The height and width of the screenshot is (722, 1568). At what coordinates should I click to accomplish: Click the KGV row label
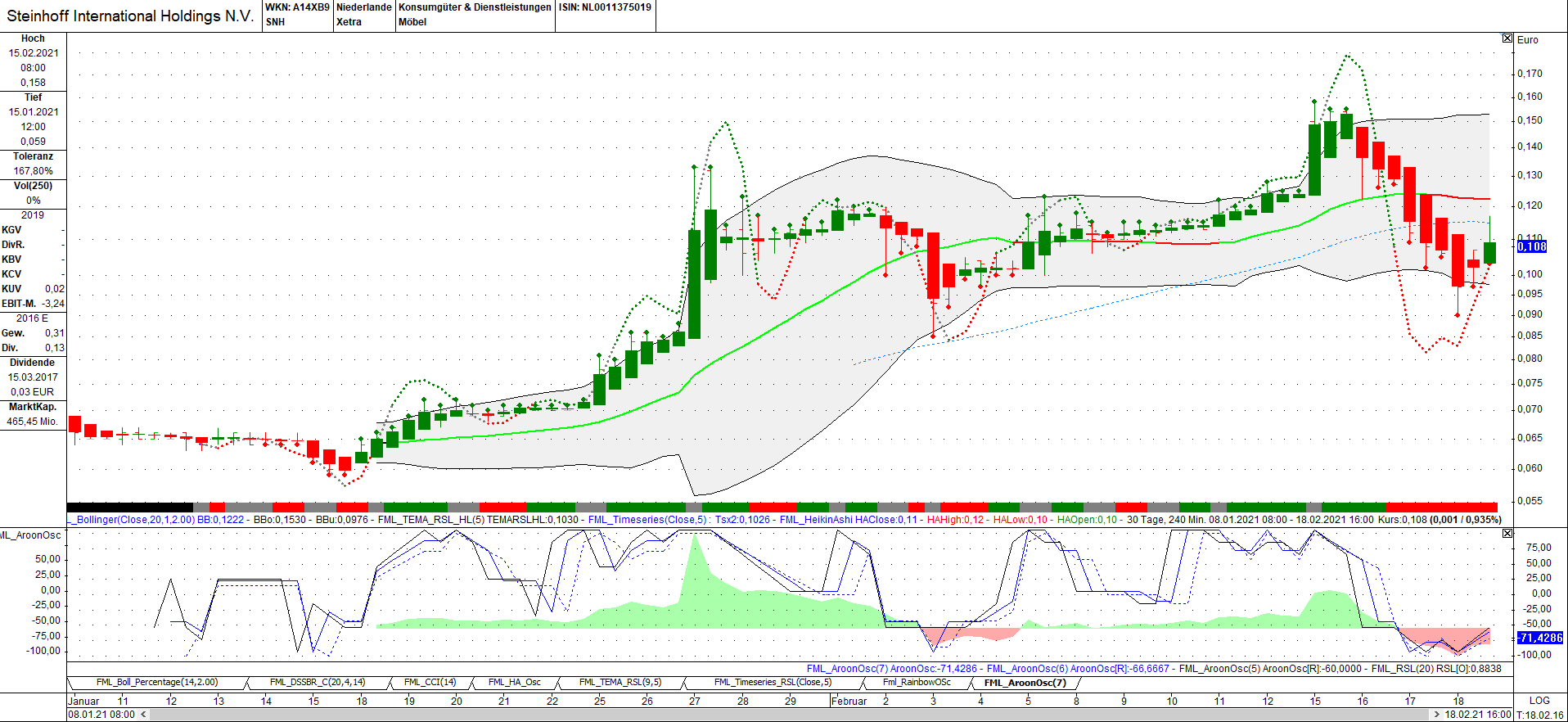11,230
